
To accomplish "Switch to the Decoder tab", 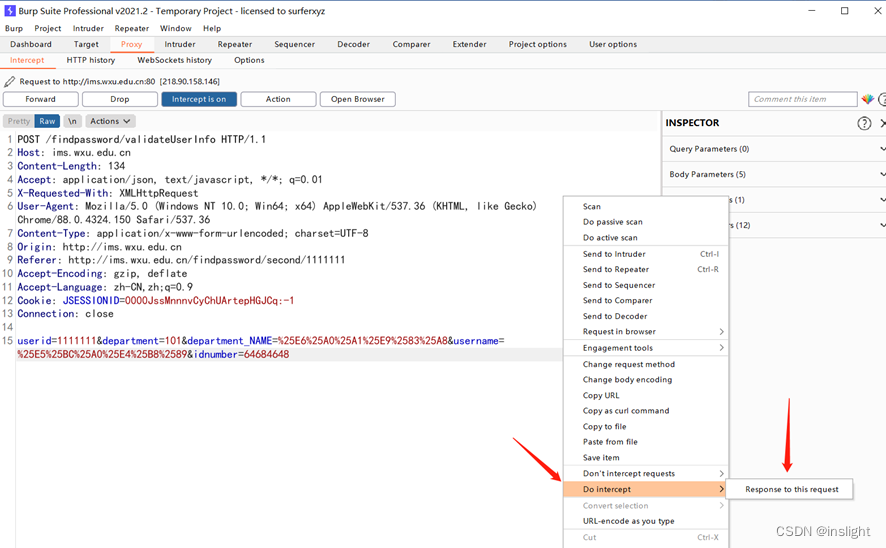I will tap(353, 44).
